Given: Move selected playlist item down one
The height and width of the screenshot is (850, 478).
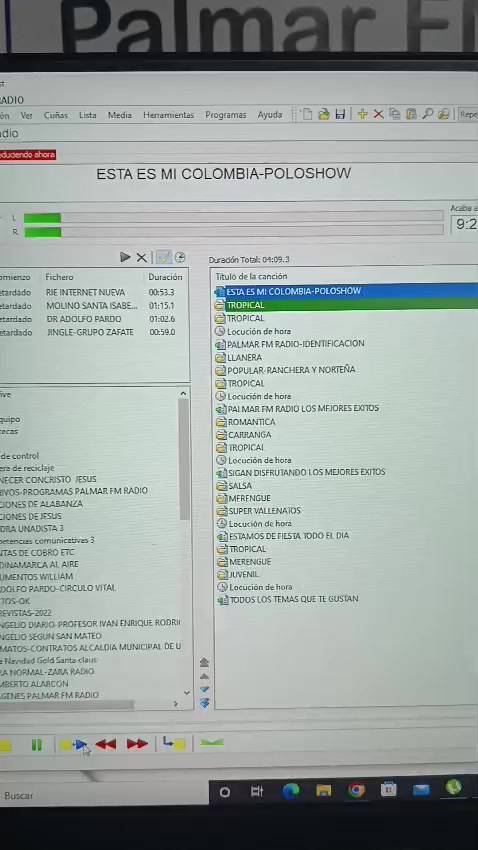Looking at the screenshot, I should click(x=204, y=690).
